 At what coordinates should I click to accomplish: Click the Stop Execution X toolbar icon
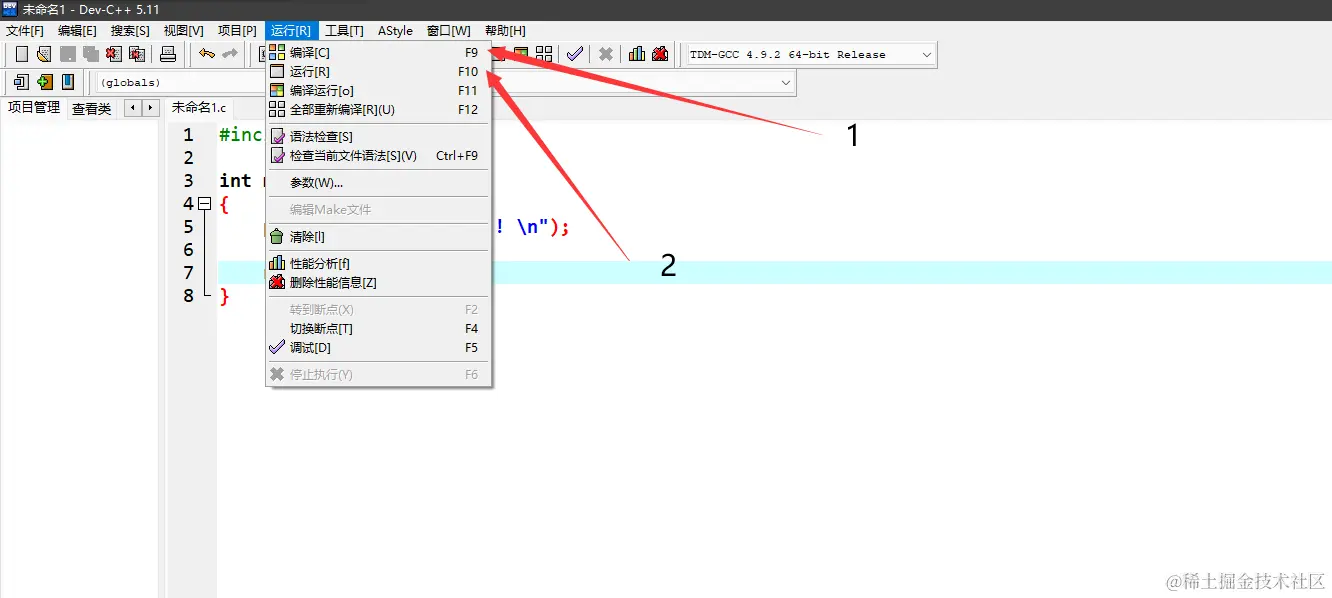[x=605, y=54]
